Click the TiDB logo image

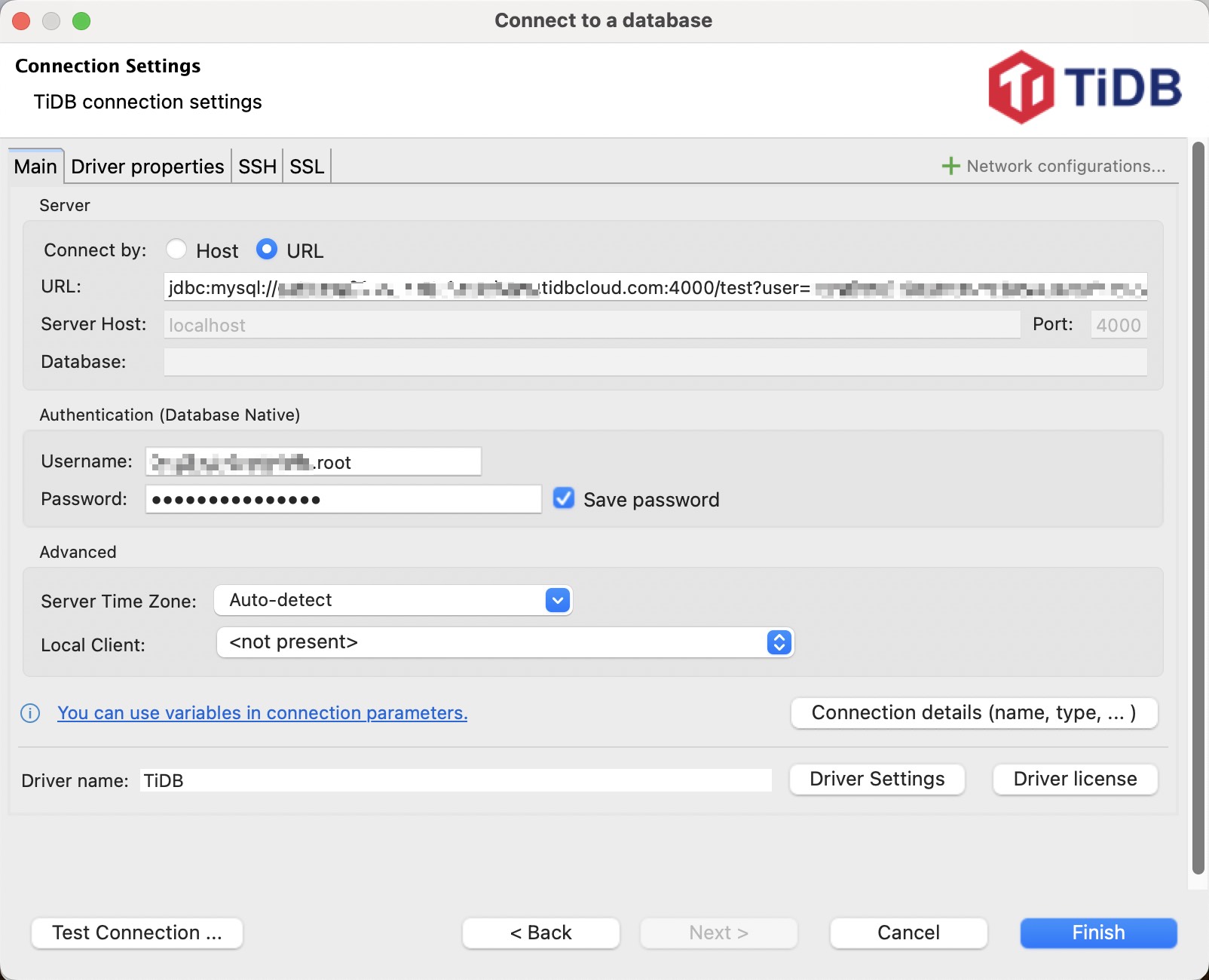(x=1085, y=87)
